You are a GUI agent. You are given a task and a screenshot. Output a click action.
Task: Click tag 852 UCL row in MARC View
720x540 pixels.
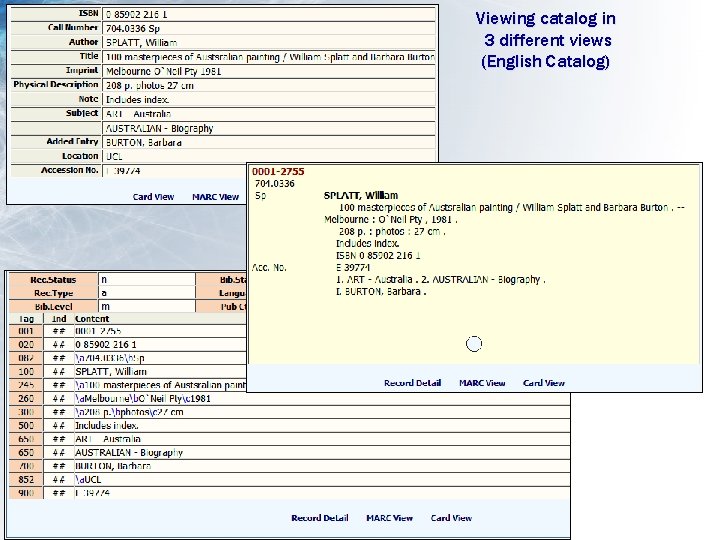coord(289,480)
